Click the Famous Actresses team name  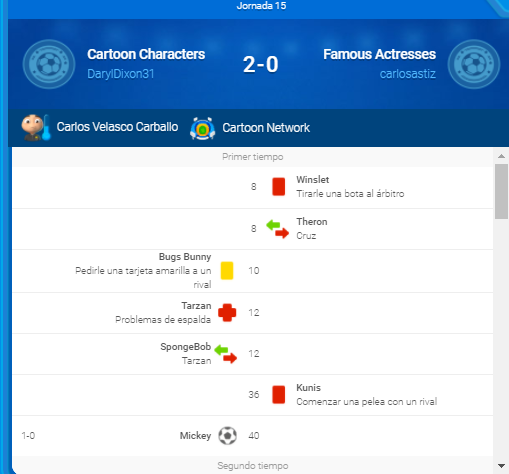379,54
